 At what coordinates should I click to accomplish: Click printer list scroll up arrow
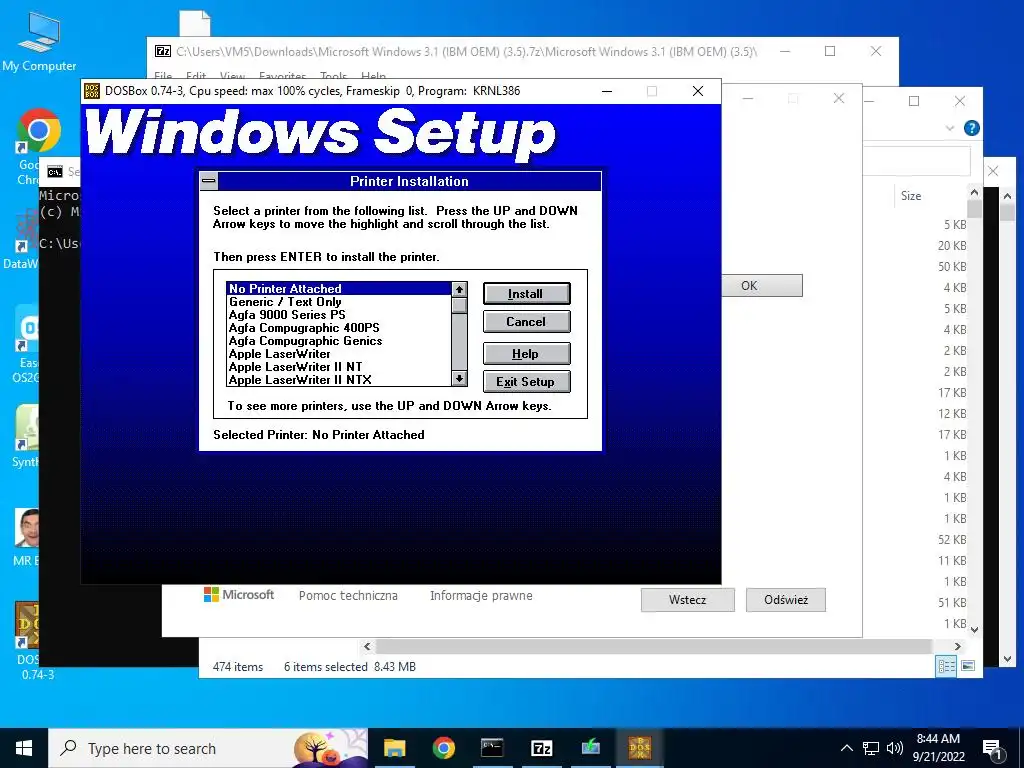[x=460, y=289]
